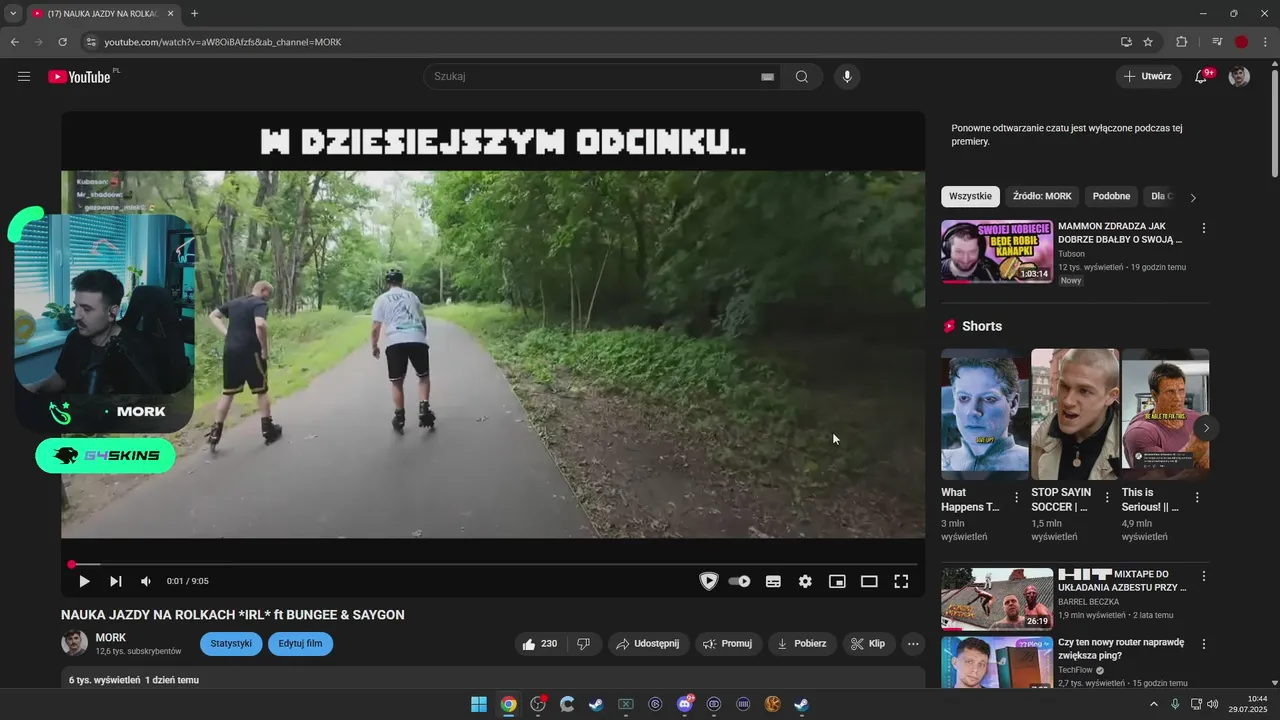
Task: Toggle the autoplay switch in player
Action: 739,581
